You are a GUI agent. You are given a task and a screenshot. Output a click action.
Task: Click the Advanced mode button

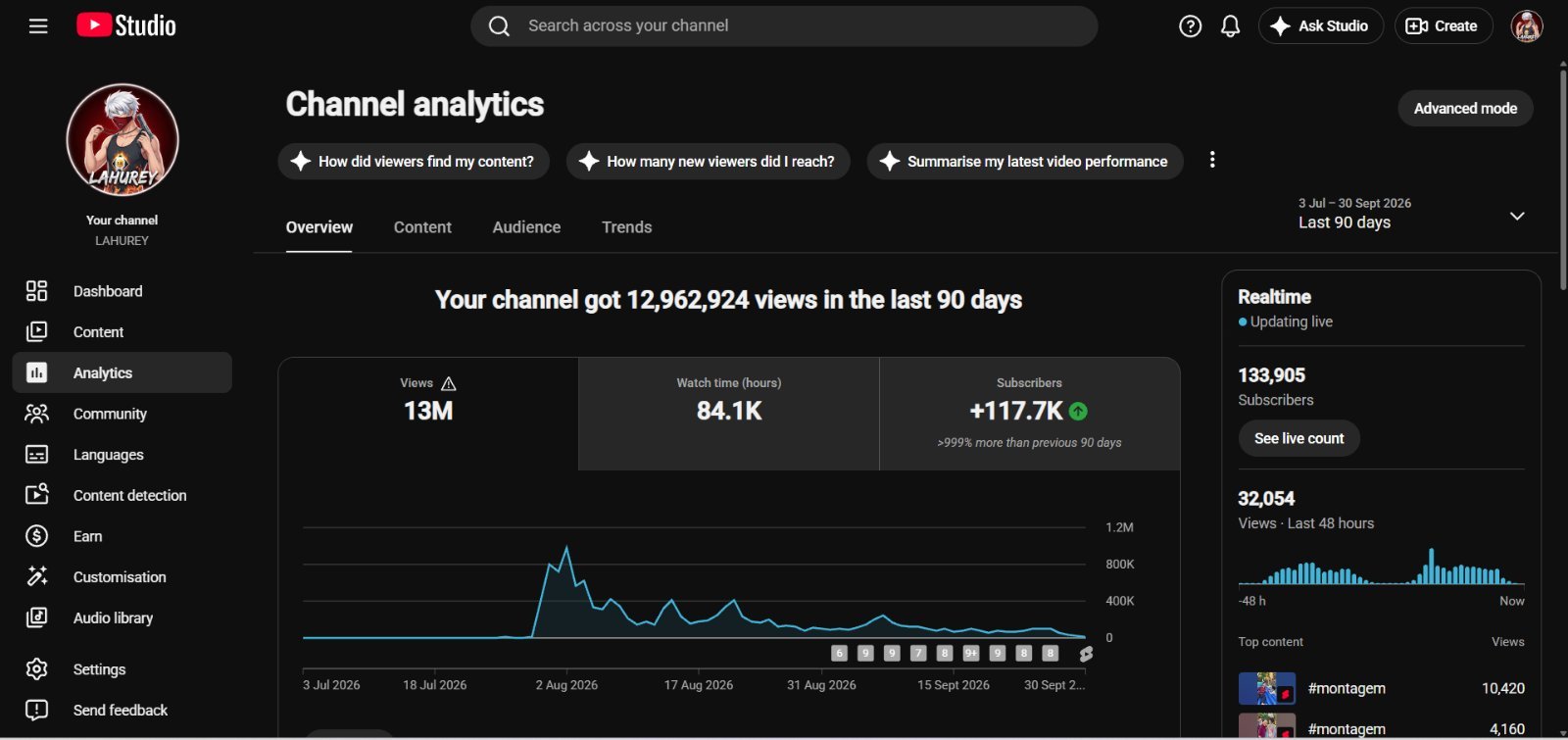1465,108
